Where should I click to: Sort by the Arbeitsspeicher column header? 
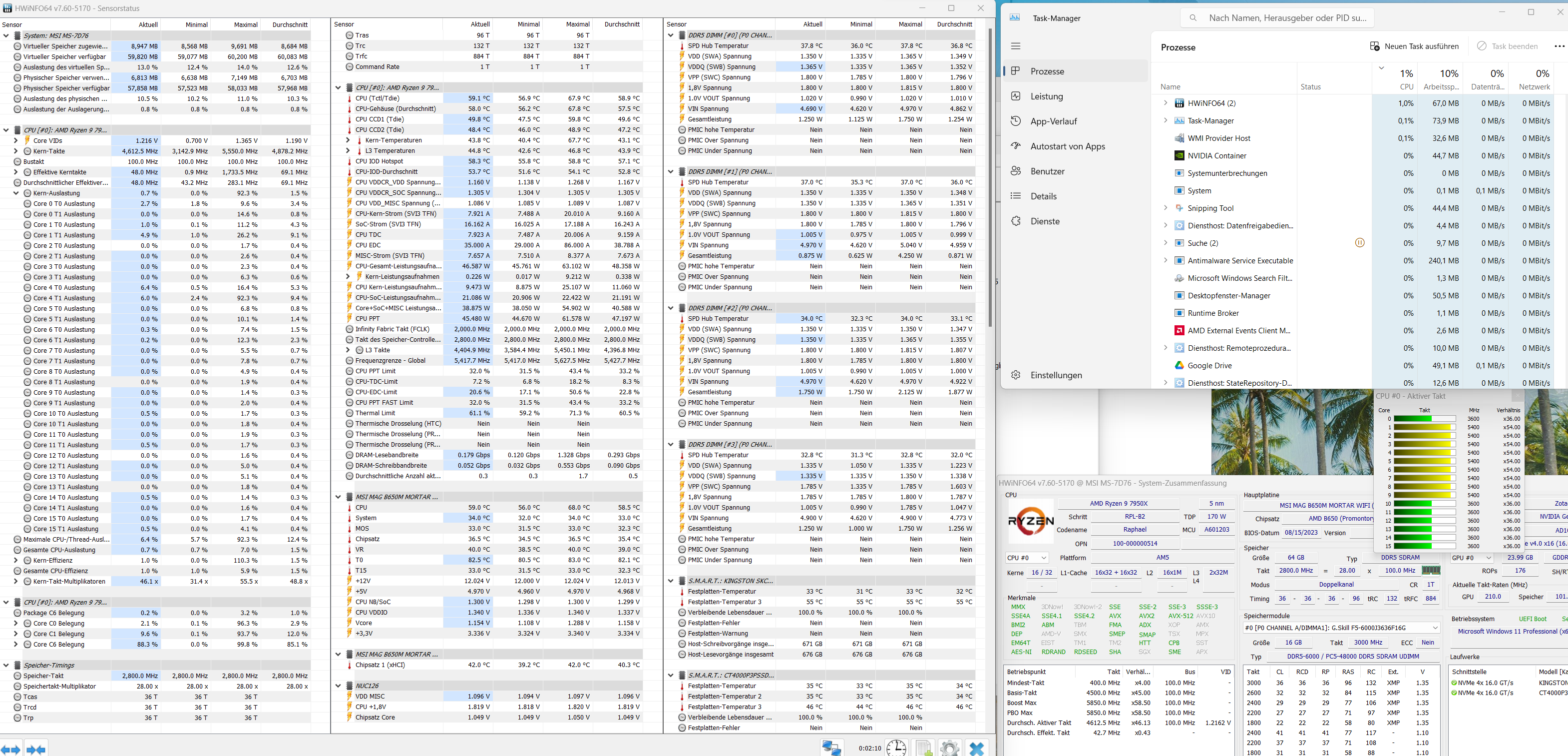coord(1440,78)
